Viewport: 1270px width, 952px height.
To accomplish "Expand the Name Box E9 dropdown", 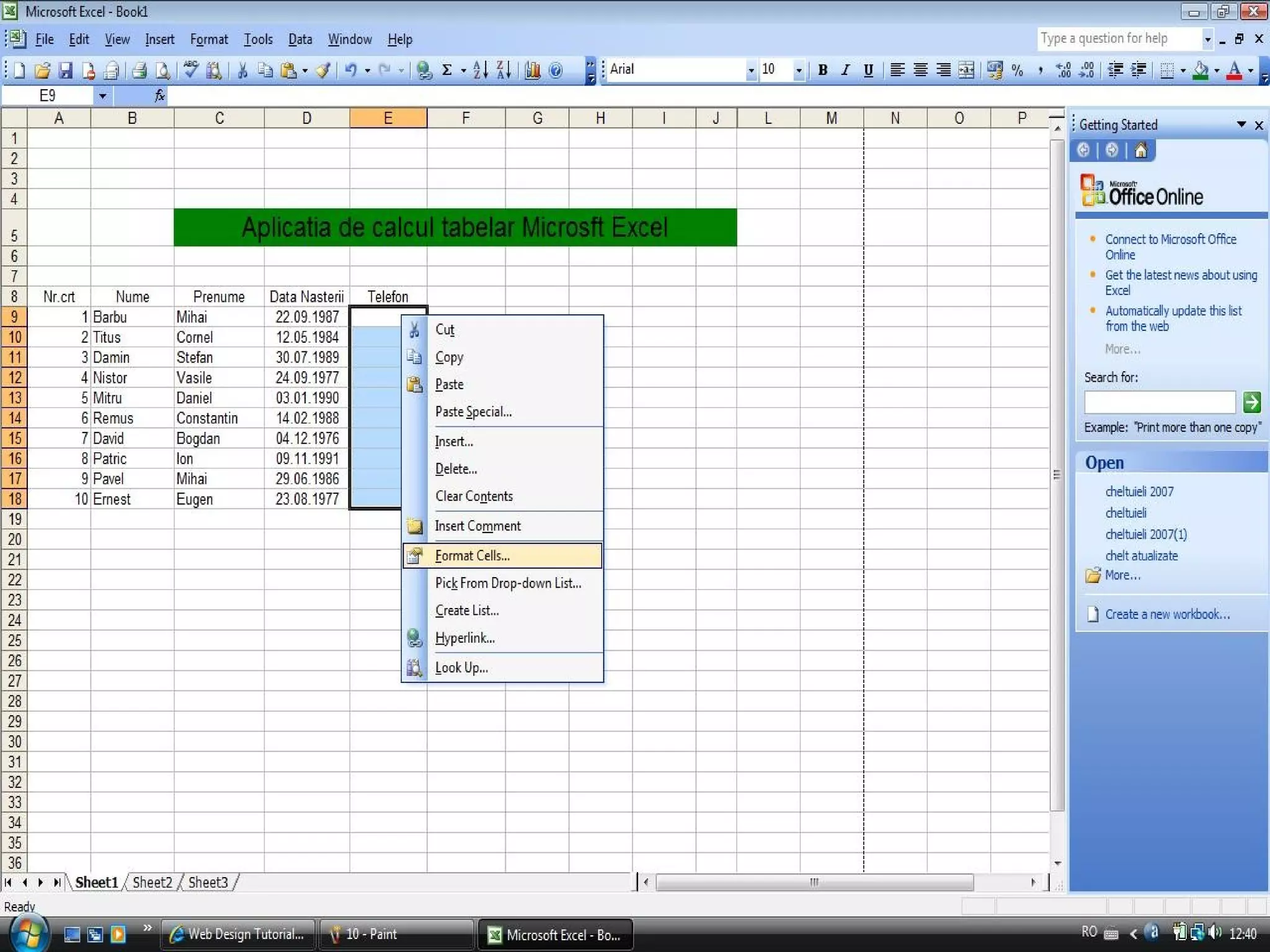I will (102, 96).
